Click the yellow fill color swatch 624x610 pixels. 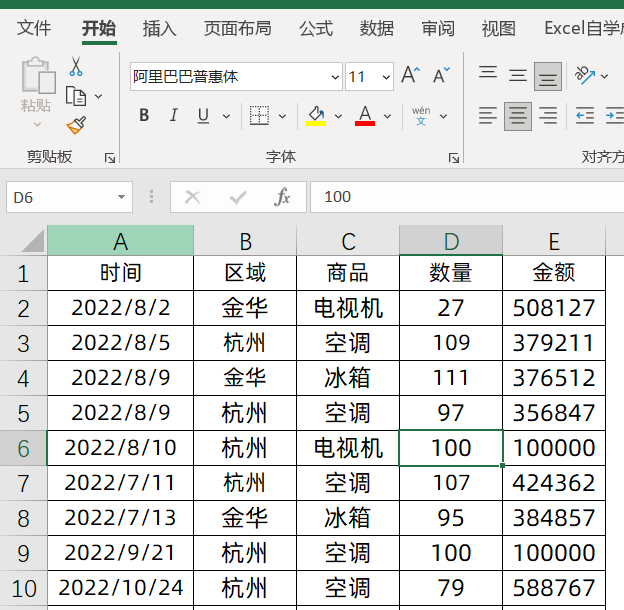click(x=316, y=123)
